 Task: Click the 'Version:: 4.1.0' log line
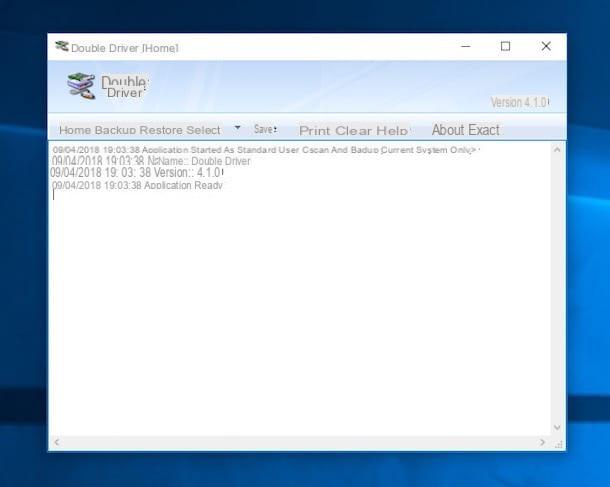[136, 172]
